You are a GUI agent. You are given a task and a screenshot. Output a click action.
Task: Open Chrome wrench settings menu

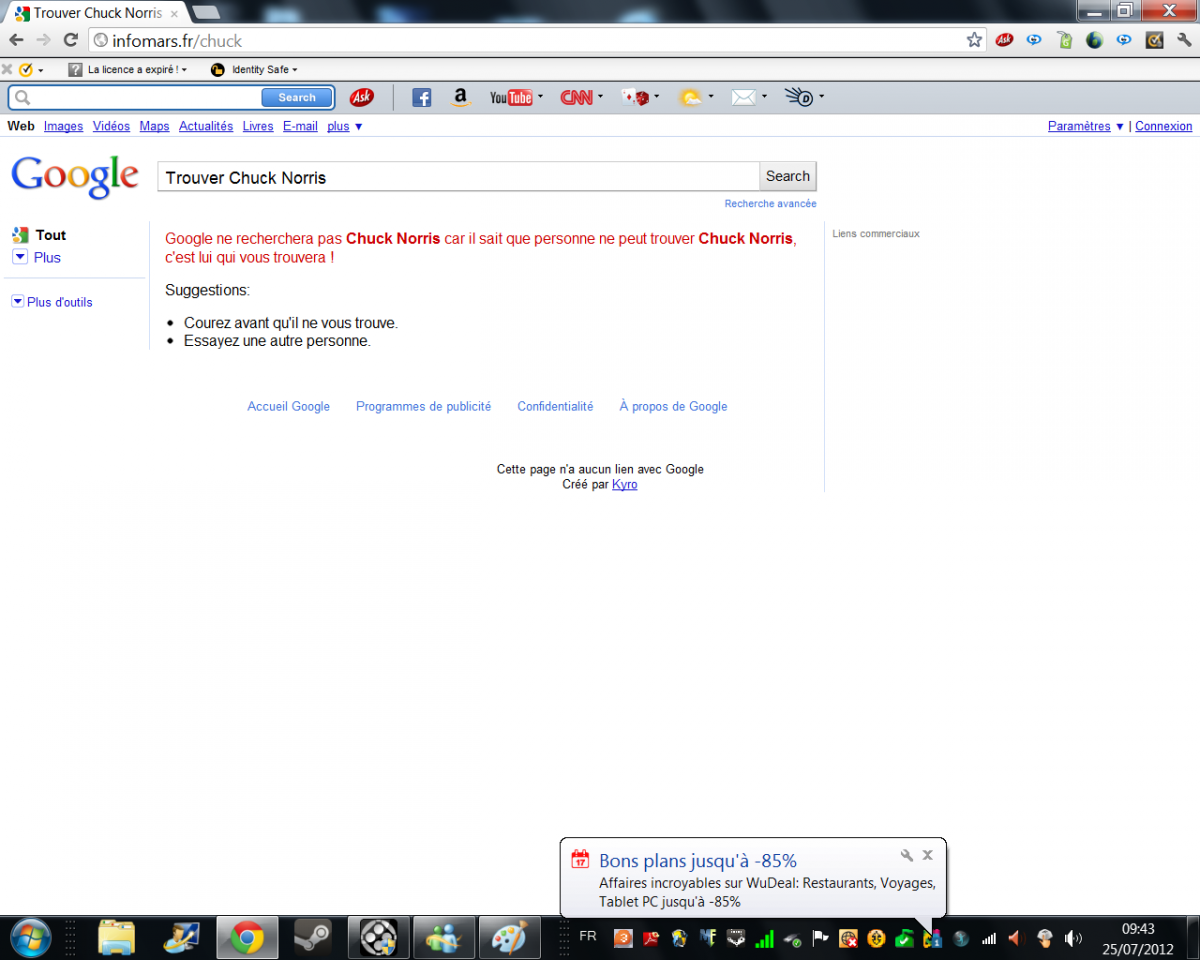click(1183, 40)
